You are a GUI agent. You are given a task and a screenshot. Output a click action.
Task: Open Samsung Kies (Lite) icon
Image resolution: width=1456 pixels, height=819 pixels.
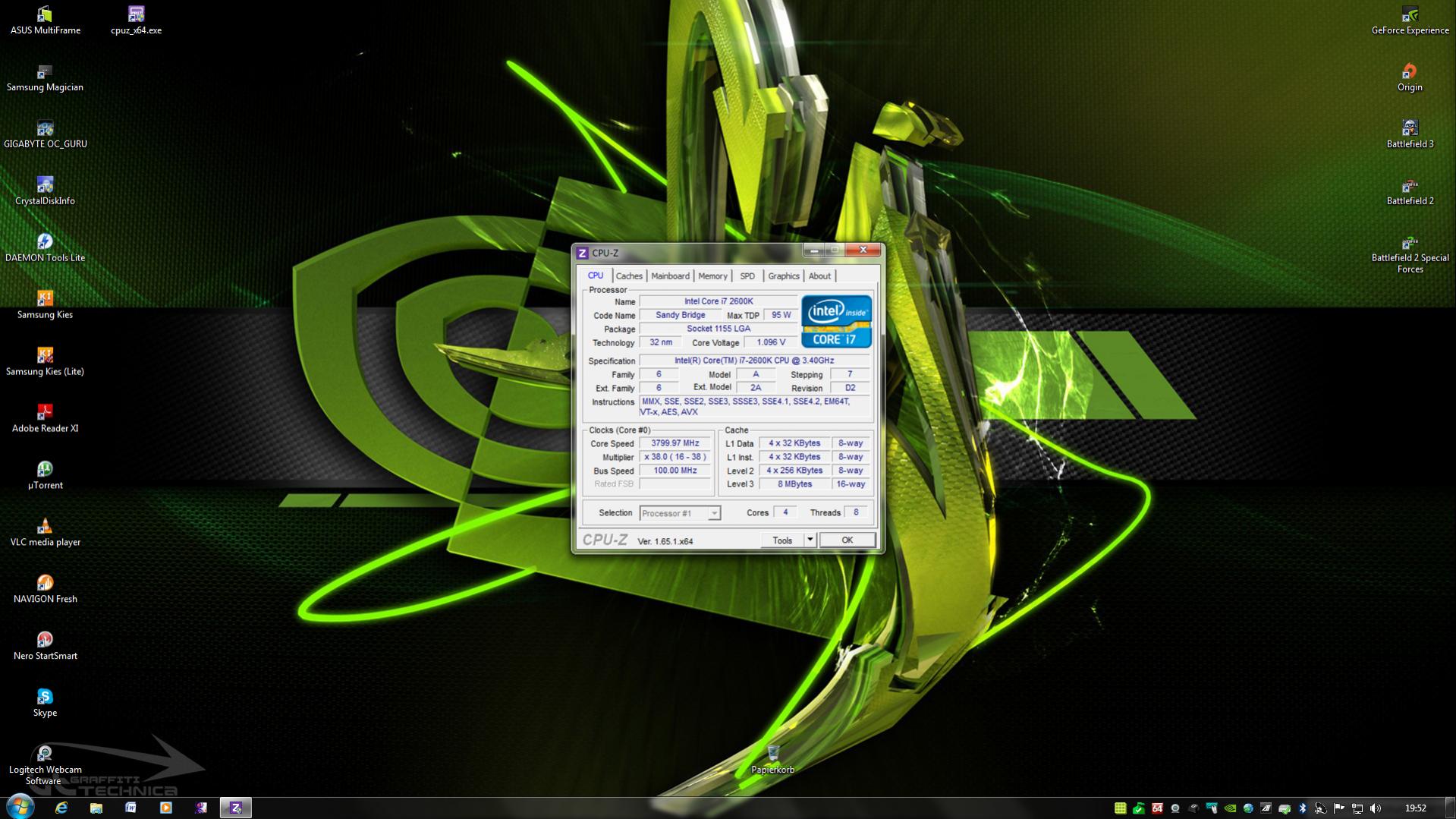(45, 363)
